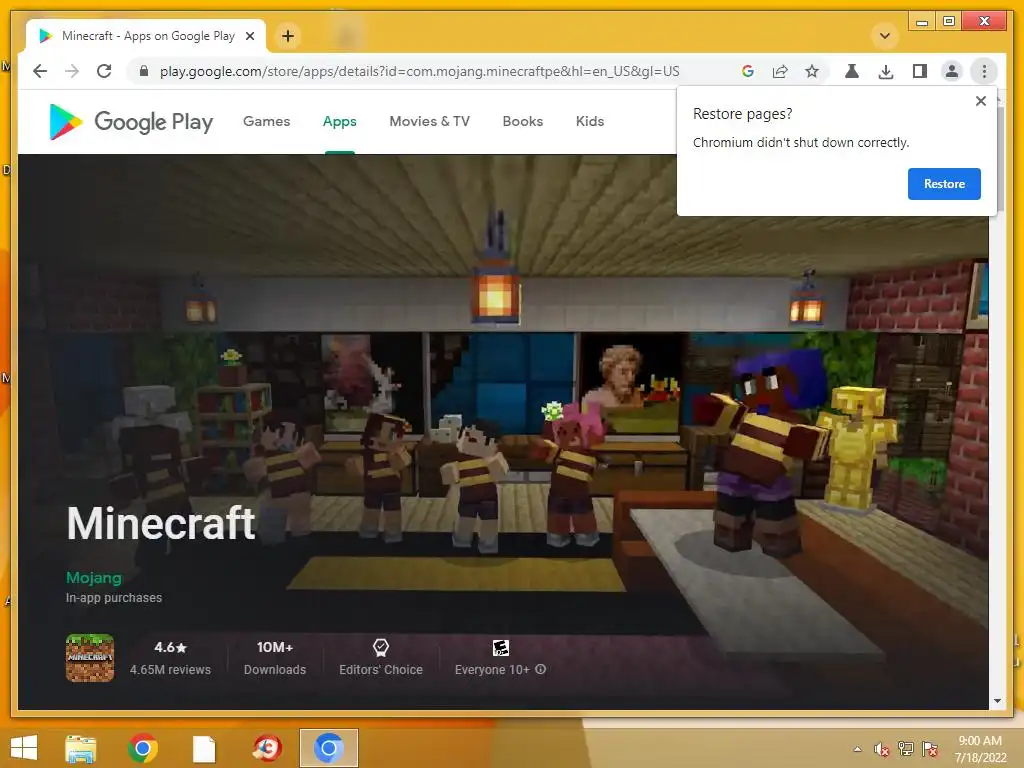The image size is (1024, 768).
Task: Click the 10M+ Downloads text
Action: tap(275, 658)
